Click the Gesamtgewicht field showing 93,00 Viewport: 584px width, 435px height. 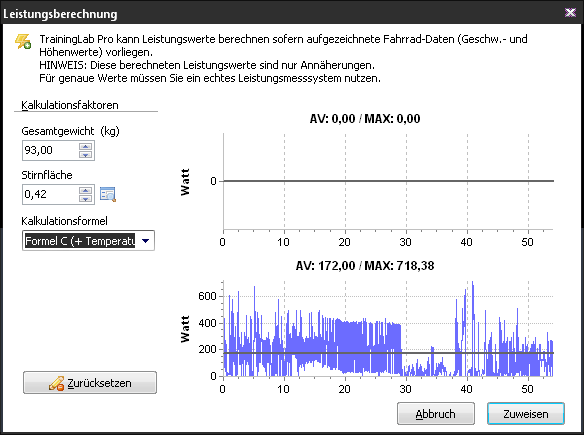(51, 150)
